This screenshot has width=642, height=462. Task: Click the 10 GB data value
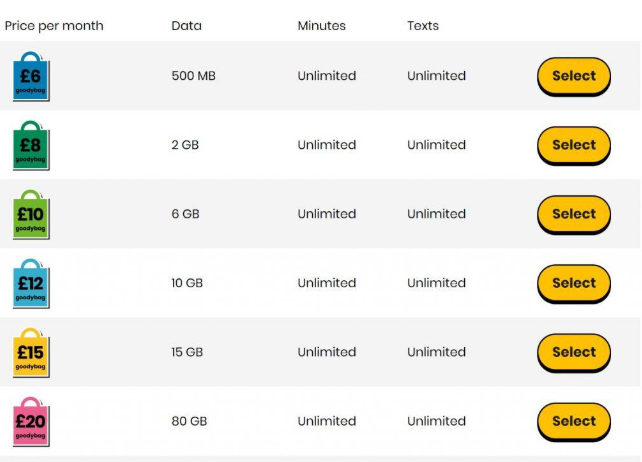tap(187, 283)
